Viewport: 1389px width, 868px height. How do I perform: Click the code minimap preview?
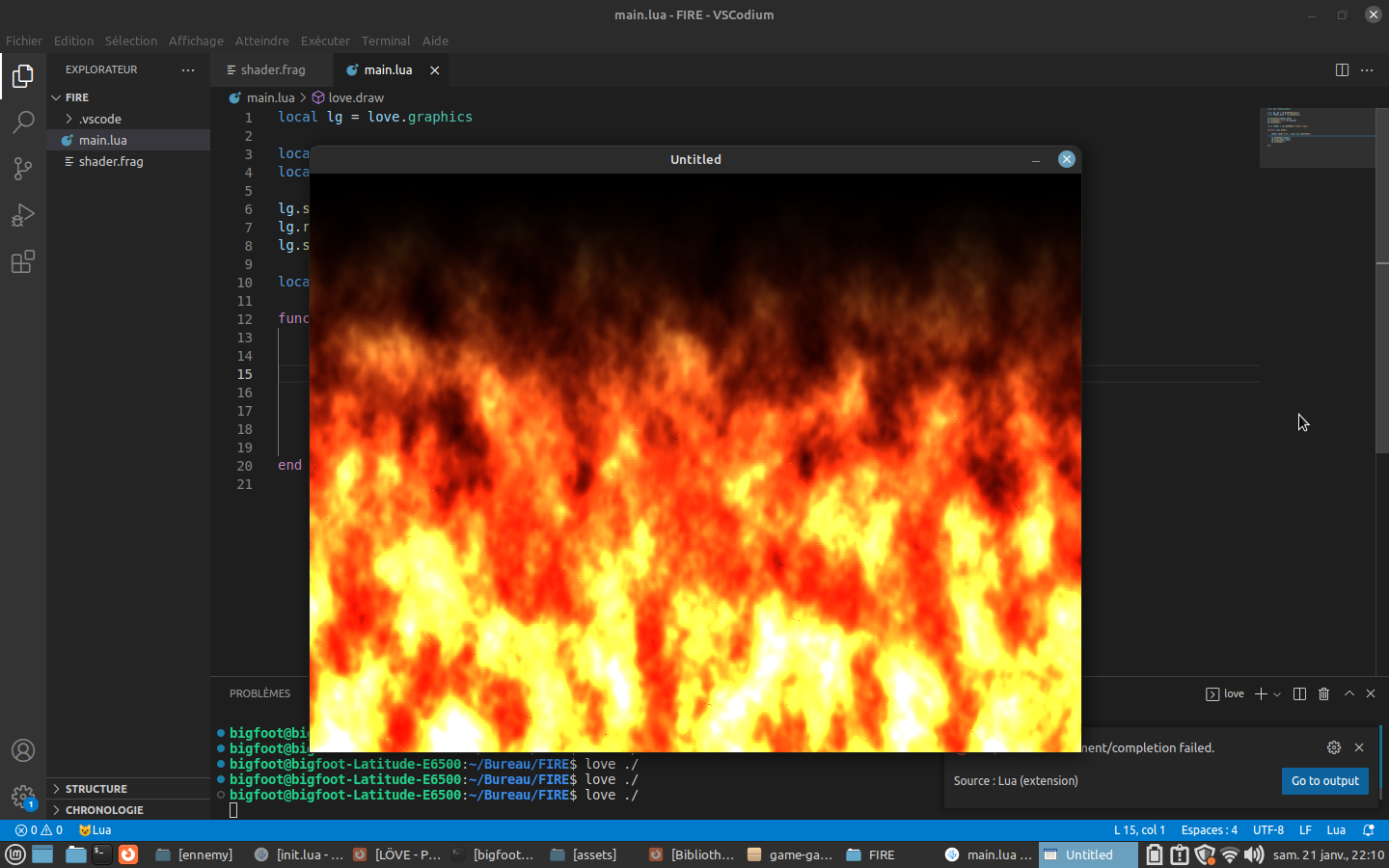tap(1318, 137)
